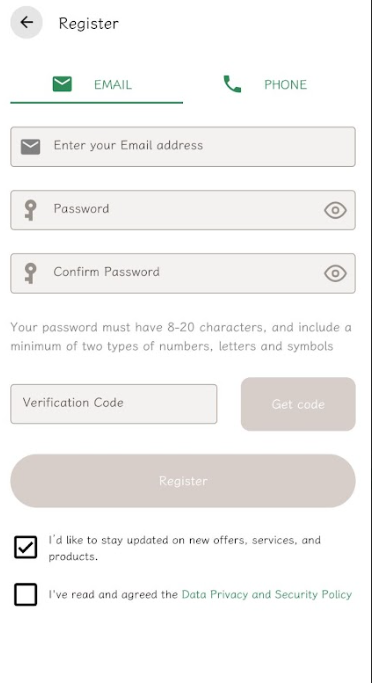Tap the back arrow icon
Viewport: 372px width, 683px height.
point(27,22)
